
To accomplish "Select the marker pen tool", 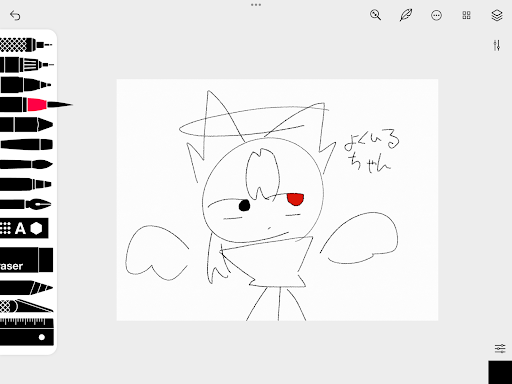I will (x=26, y=85).
